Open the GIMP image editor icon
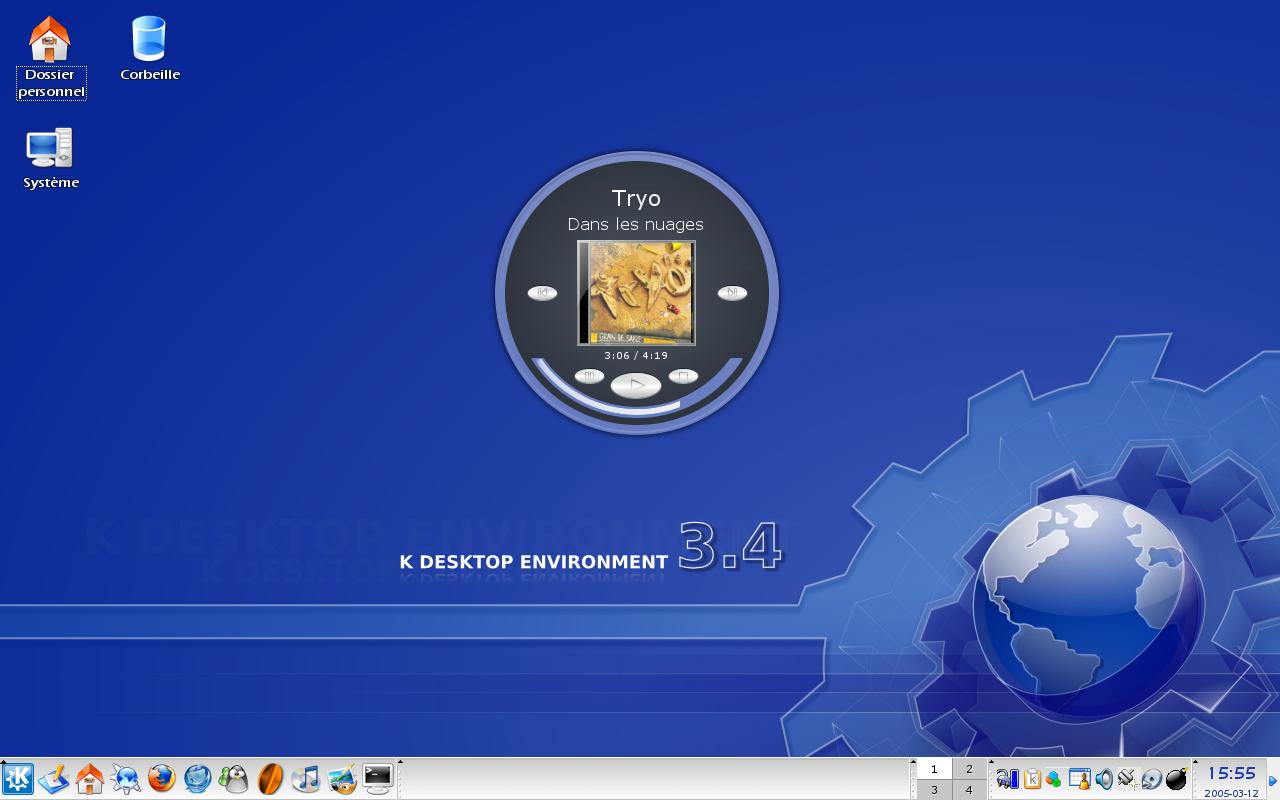The height and width of the screenshot is (800, 1280). coord(342,779)
